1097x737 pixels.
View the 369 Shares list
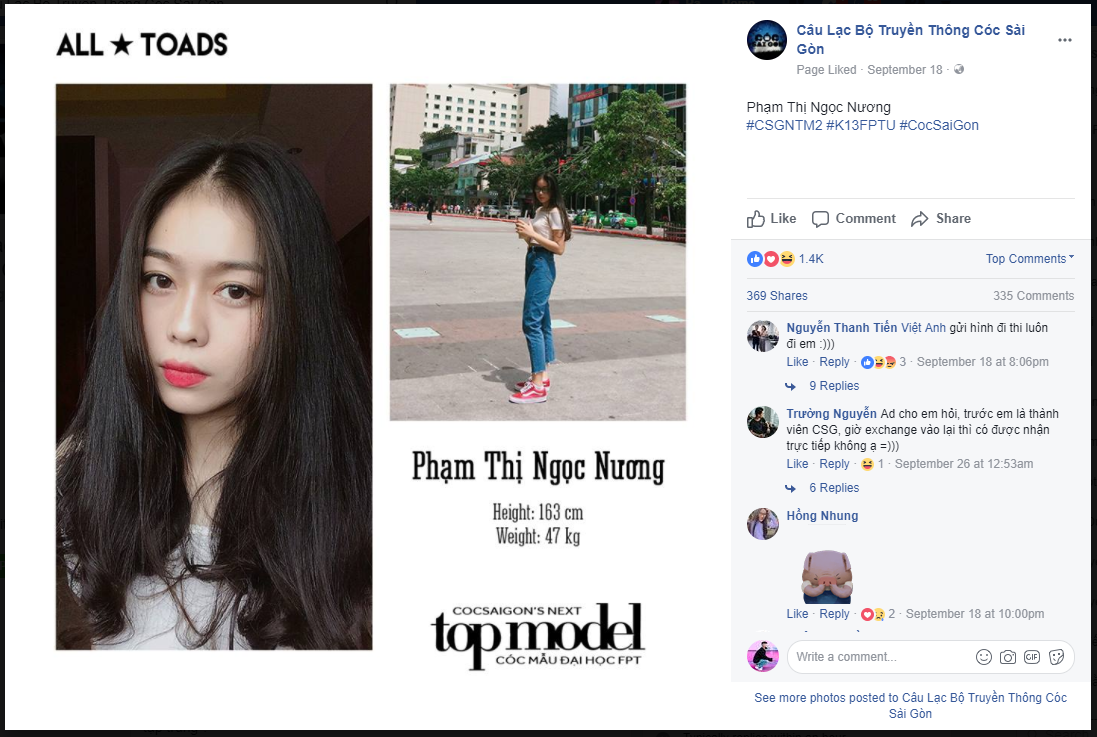[777, 296]
